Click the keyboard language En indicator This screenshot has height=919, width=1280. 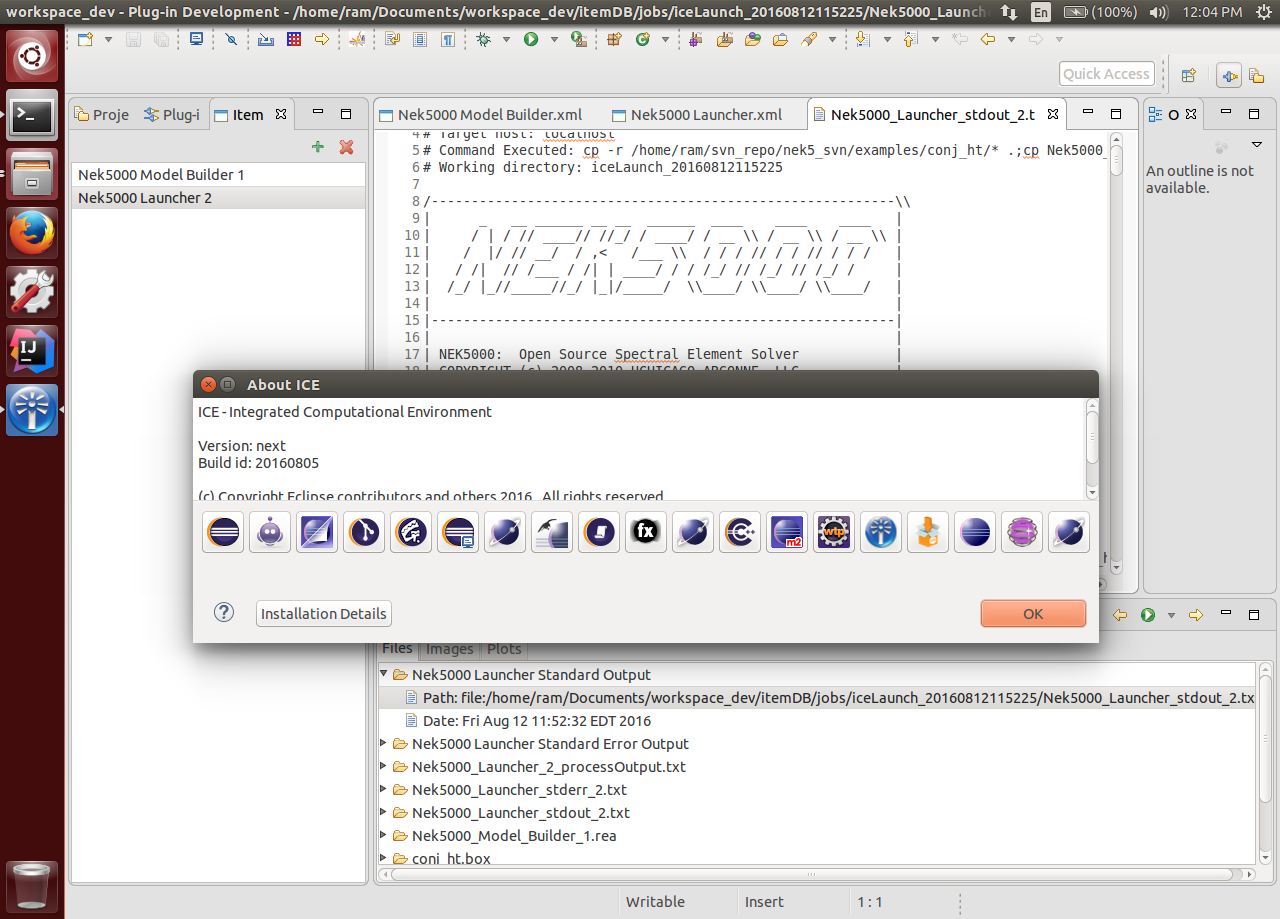1041,12
